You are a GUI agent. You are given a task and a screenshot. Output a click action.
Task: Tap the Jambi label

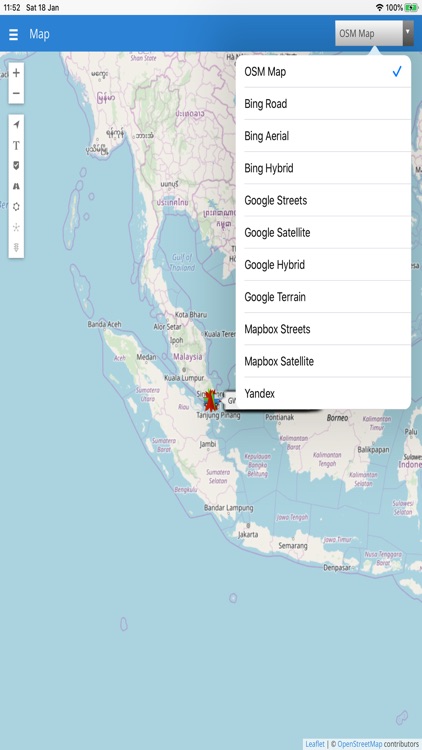208,444
